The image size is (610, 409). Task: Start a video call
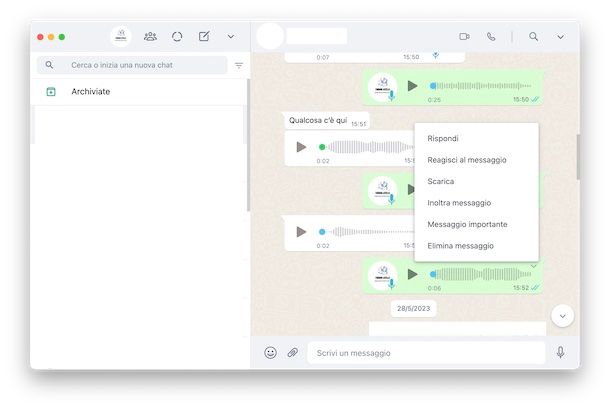464,37
